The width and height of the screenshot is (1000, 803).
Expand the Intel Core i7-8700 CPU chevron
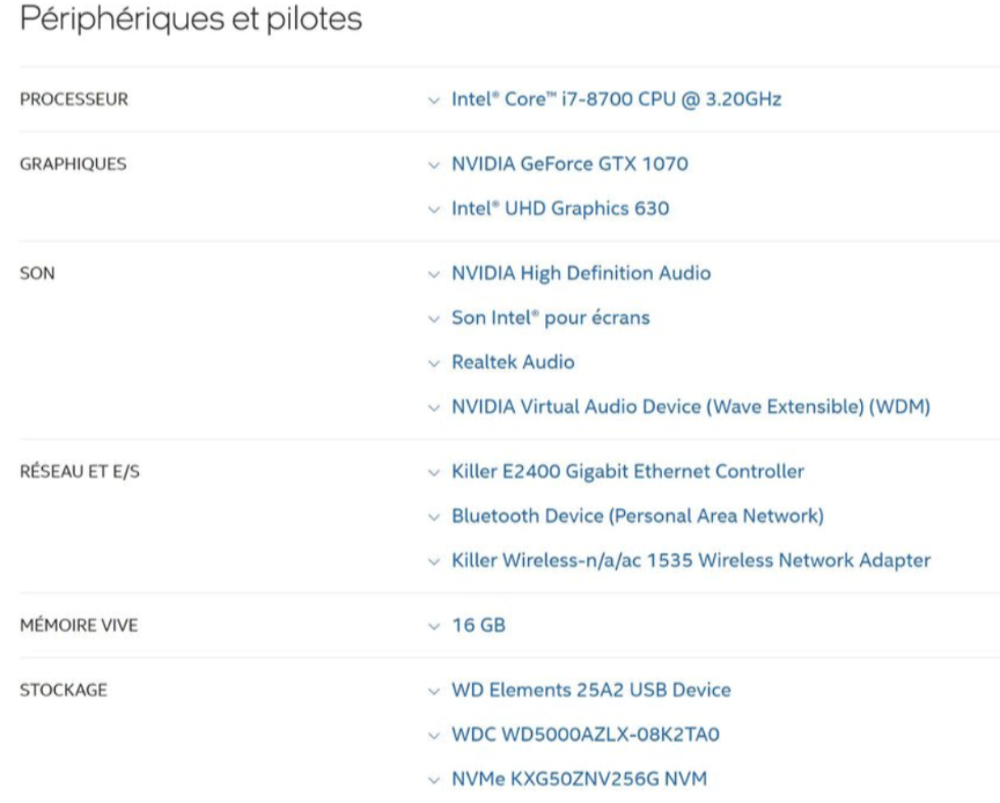point(434,101)
